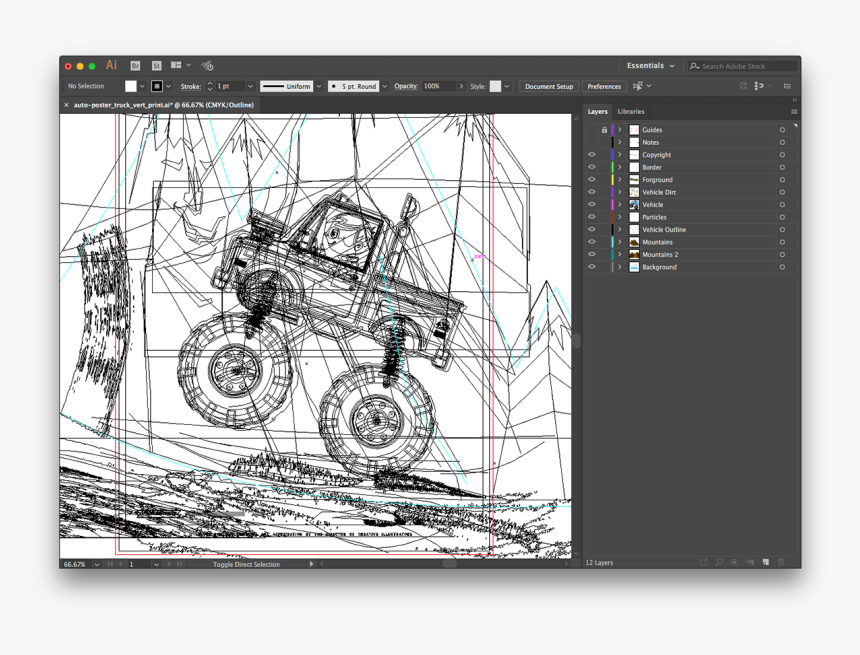
Task: Toggle visibility of Vehicle Dirt layer
Action: click(x=592, y=191)
